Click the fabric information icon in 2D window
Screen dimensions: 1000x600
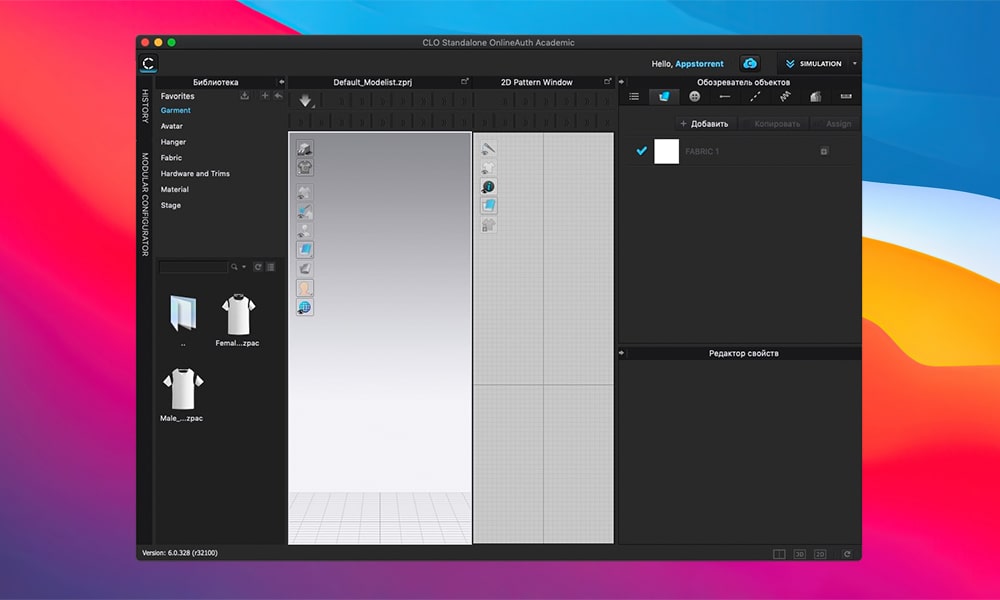(x=486, y=186)
